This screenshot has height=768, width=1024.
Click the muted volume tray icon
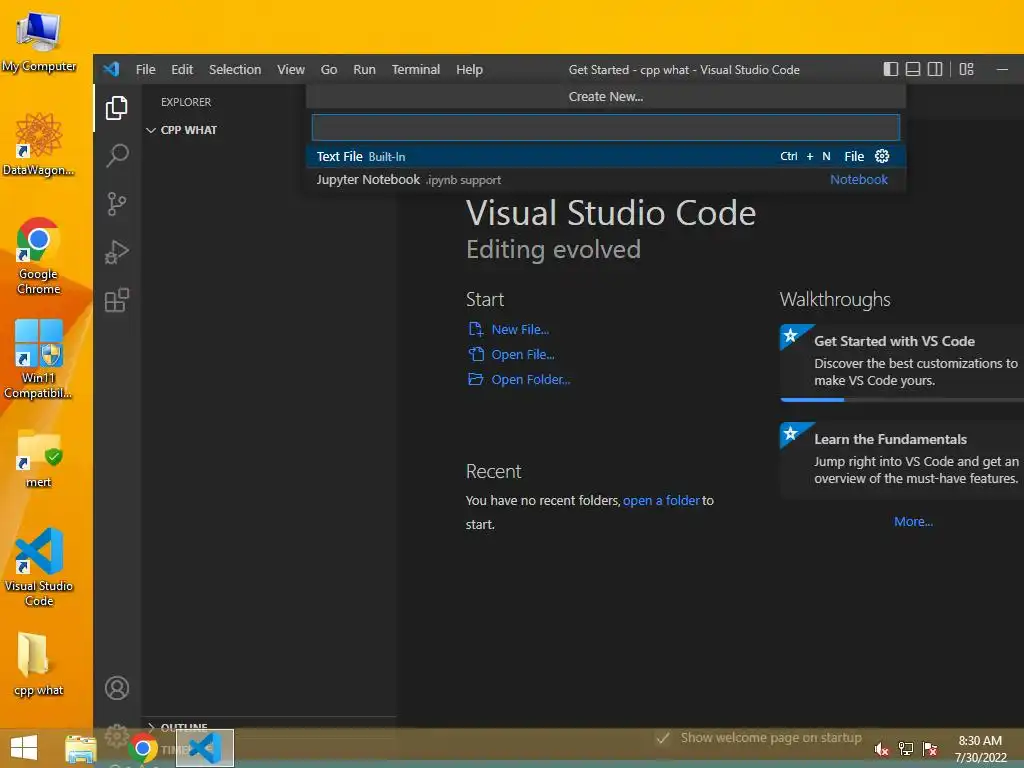(882, 749)
